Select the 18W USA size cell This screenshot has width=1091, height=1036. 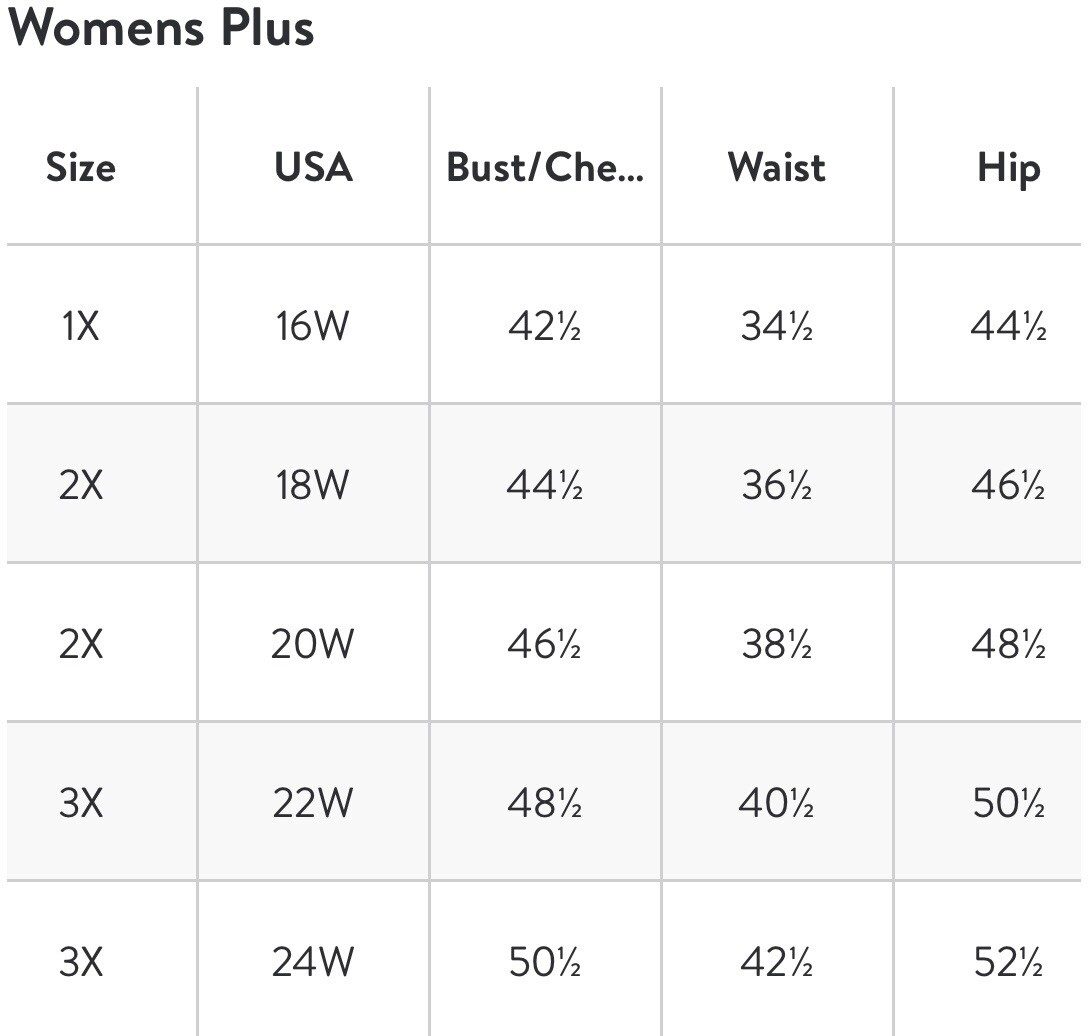(312, 485)
